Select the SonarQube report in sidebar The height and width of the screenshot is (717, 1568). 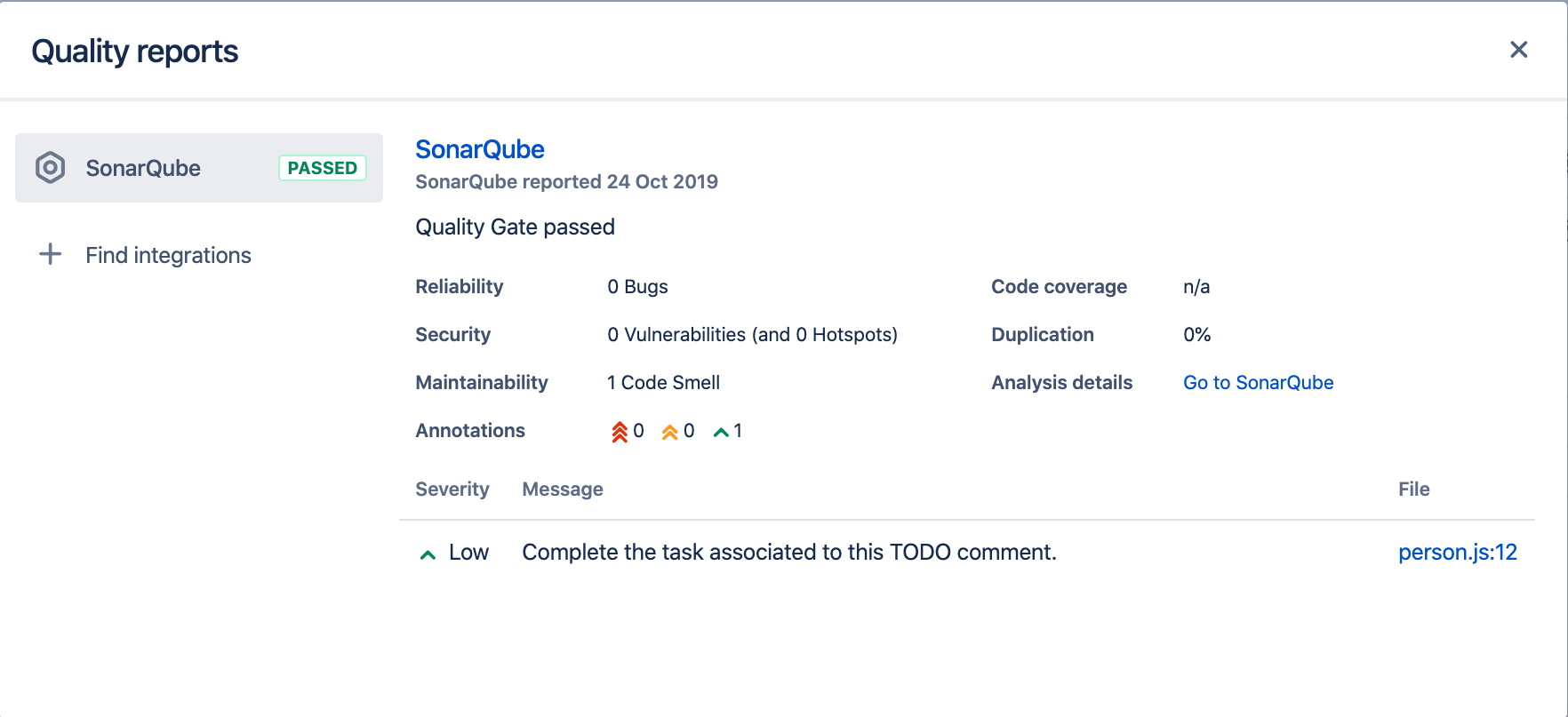[x=199, y=168]
